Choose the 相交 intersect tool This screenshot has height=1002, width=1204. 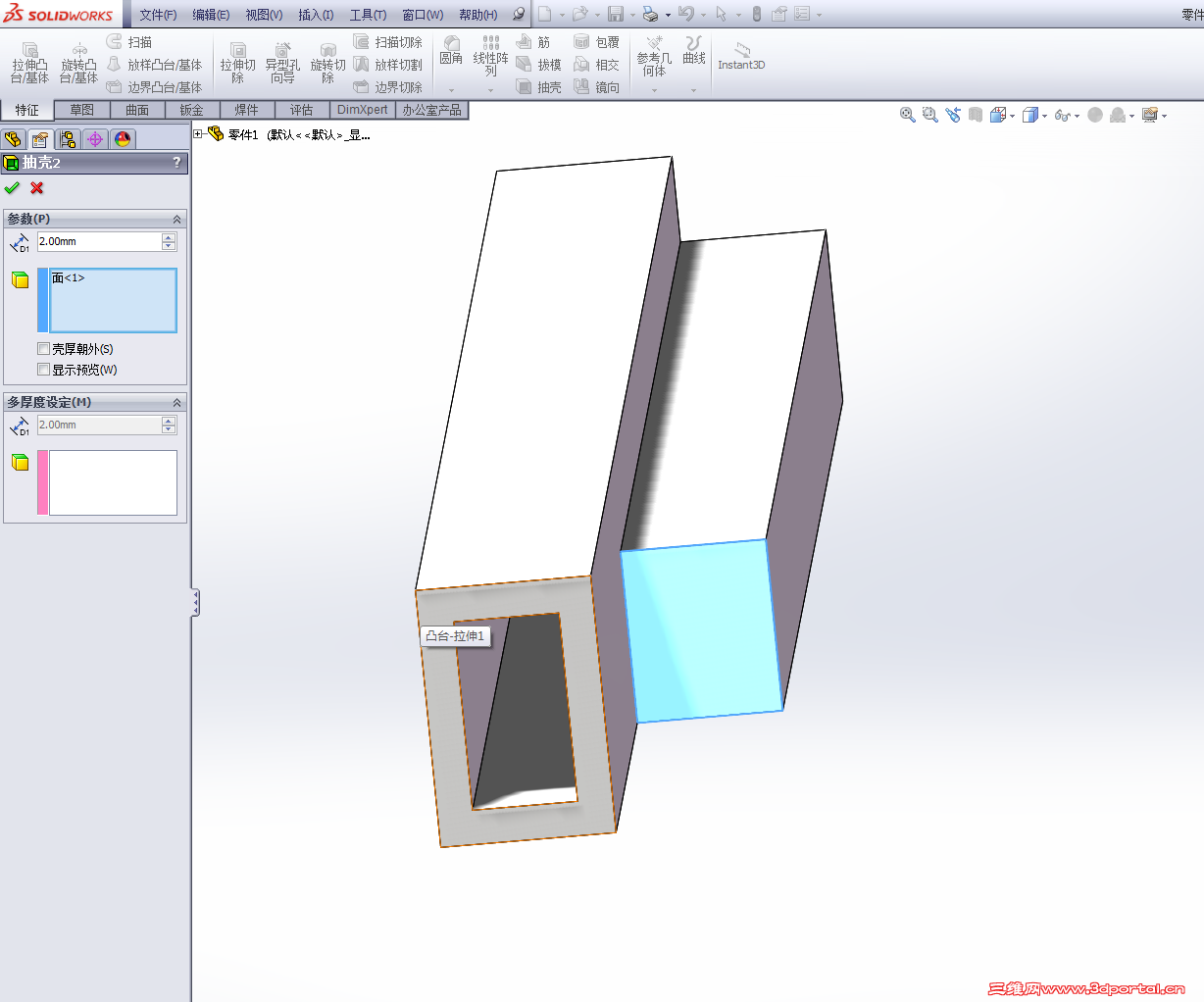pos(596,65)
